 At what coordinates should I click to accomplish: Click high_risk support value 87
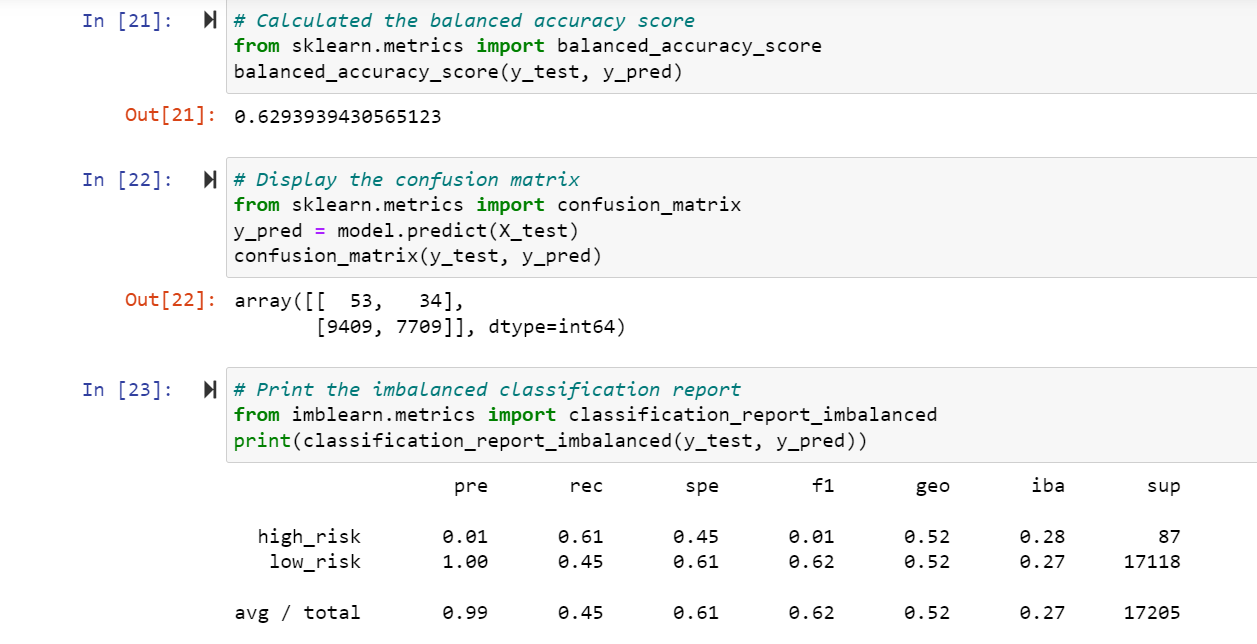[1169, 537]
